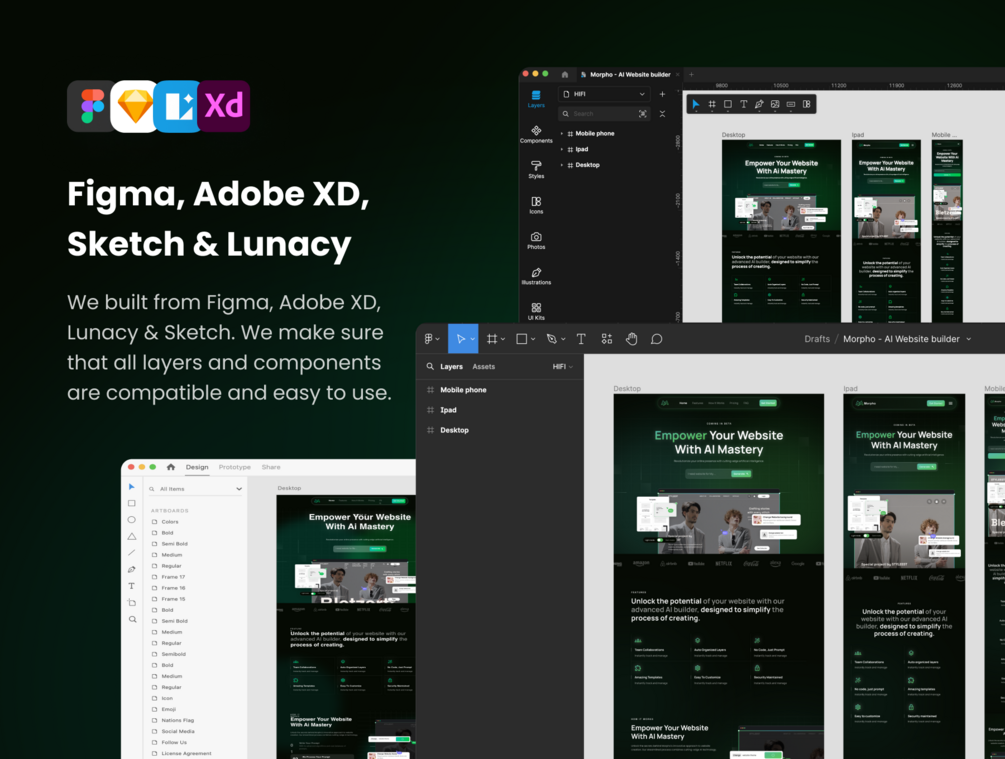Open Illustrations library in Lunacy sidebar
The image size is (1005, 759).
[x=536, y=276]
